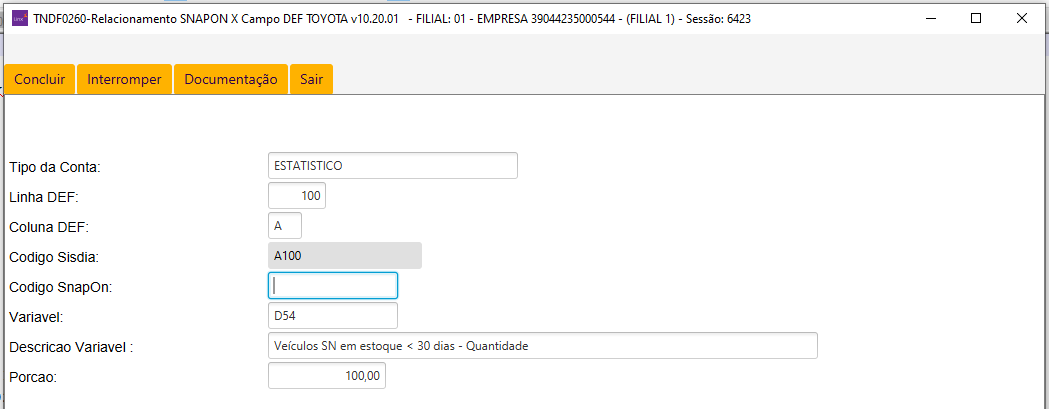The width and height of the screenshot is (1049, 409).
Task: Close the TNDF0260 window
Action: pos(1022,18)
